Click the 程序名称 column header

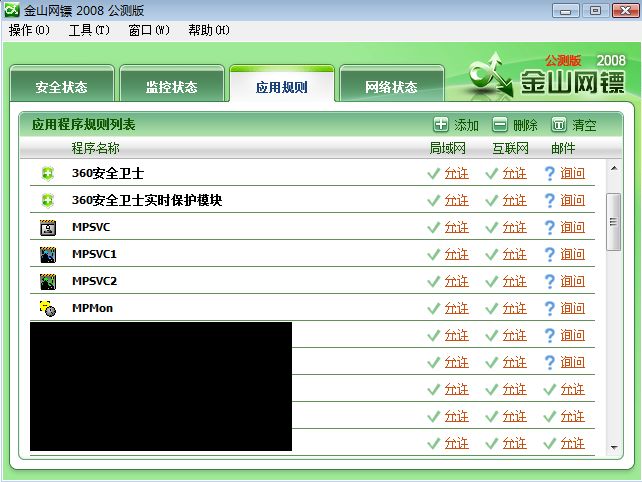[95, 148]
